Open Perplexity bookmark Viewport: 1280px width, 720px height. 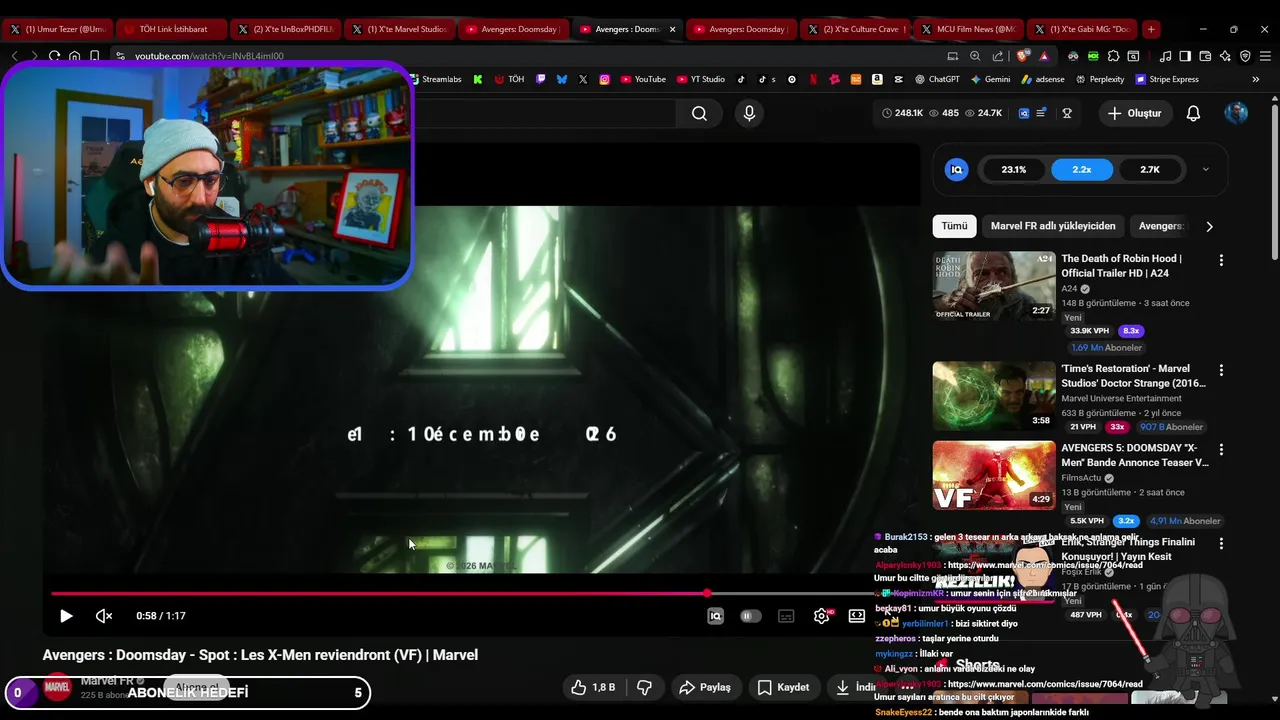click(1100, 79)
